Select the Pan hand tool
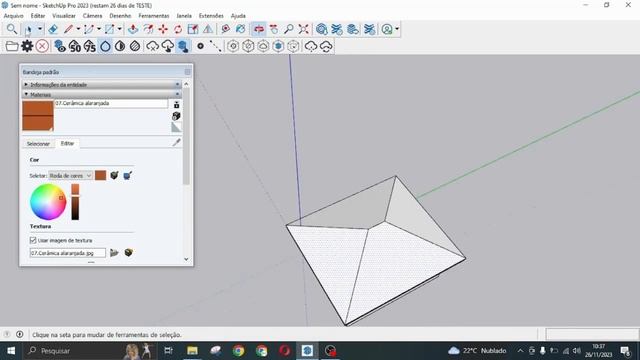640x360 pixels. [x=274, y=29]
